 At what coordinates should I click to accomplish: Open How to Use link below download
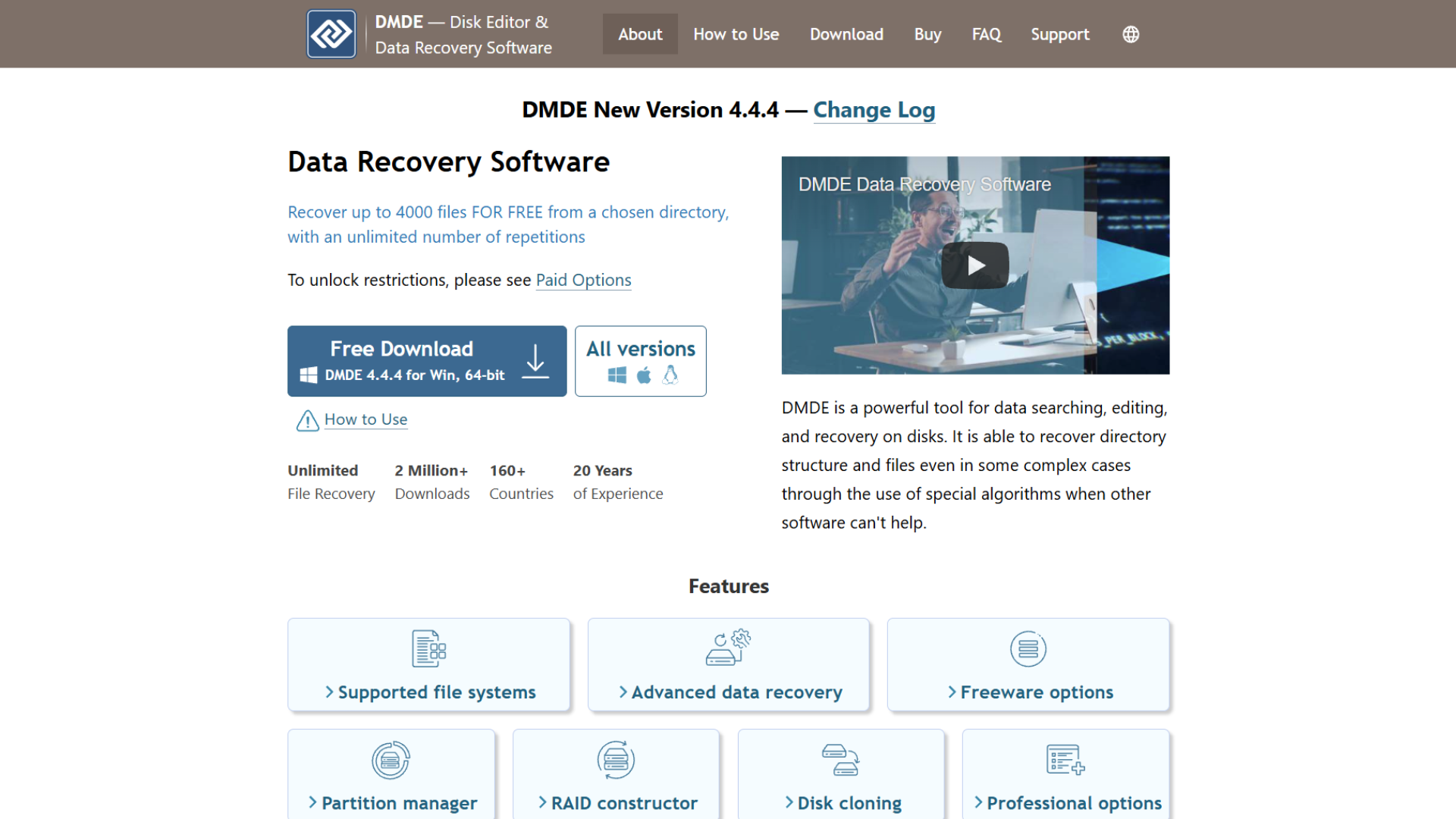pyautogui.click(x=366, y=419)
